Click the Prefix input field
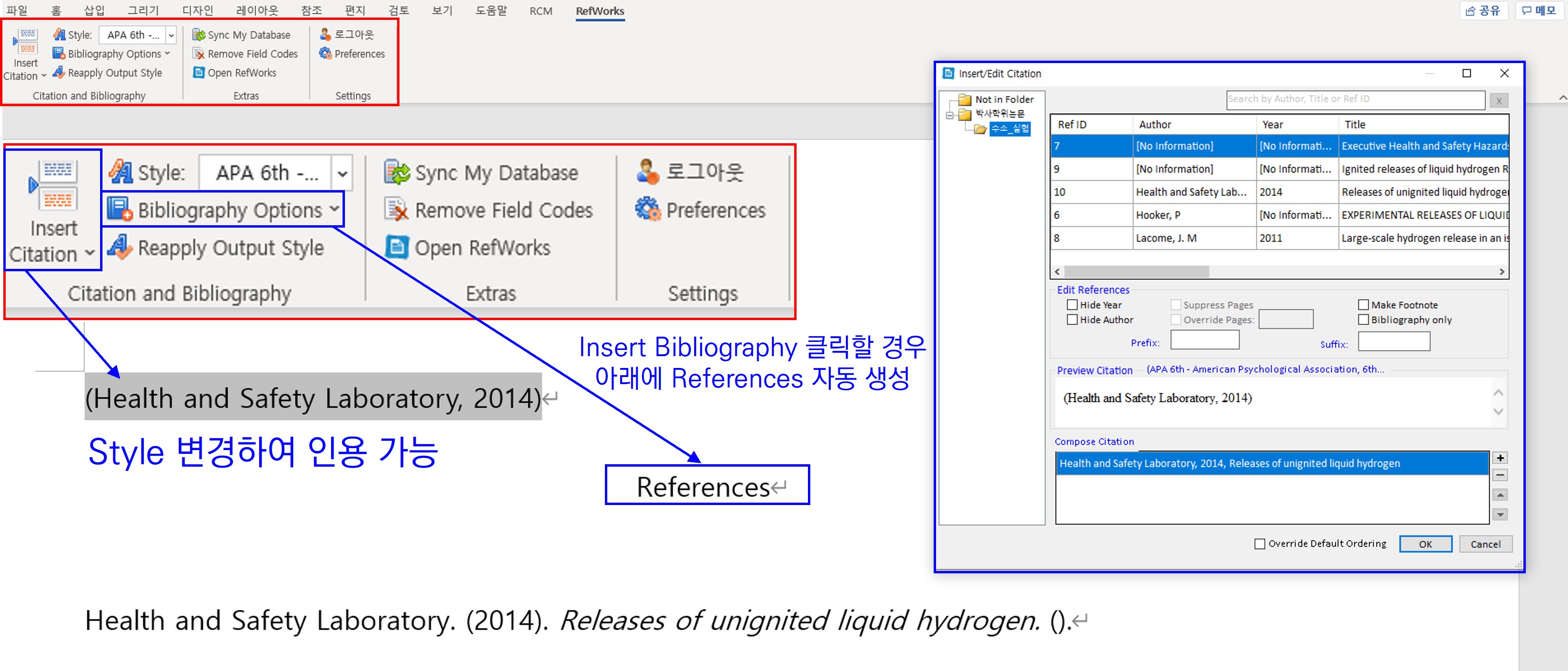This screenshot has width=1568, height=671. 1204,340
